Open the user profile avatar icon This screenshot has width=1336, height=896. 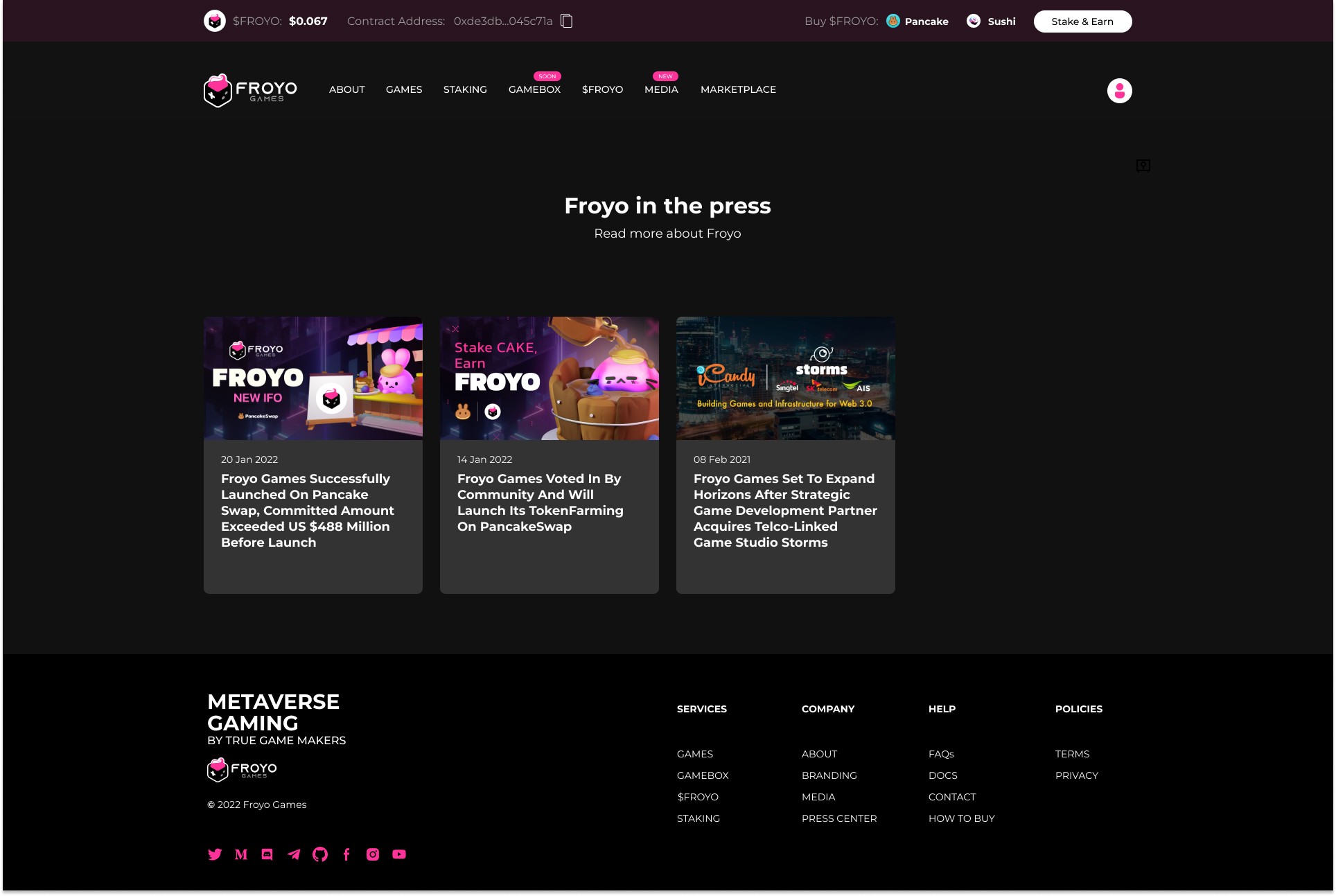pyautogui.click(x=1119, y=91)
